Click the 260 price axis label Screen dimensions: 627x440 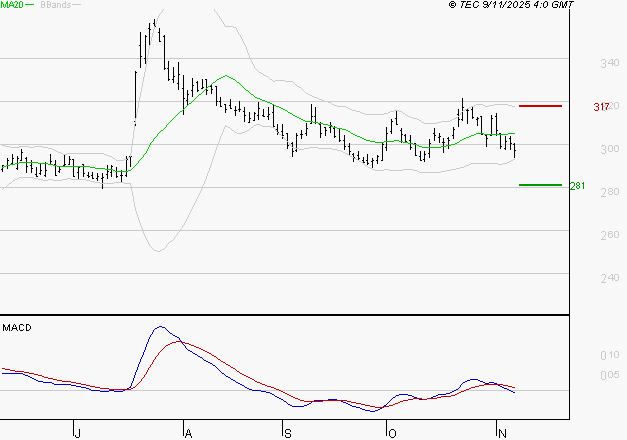(x=610, y=235)
